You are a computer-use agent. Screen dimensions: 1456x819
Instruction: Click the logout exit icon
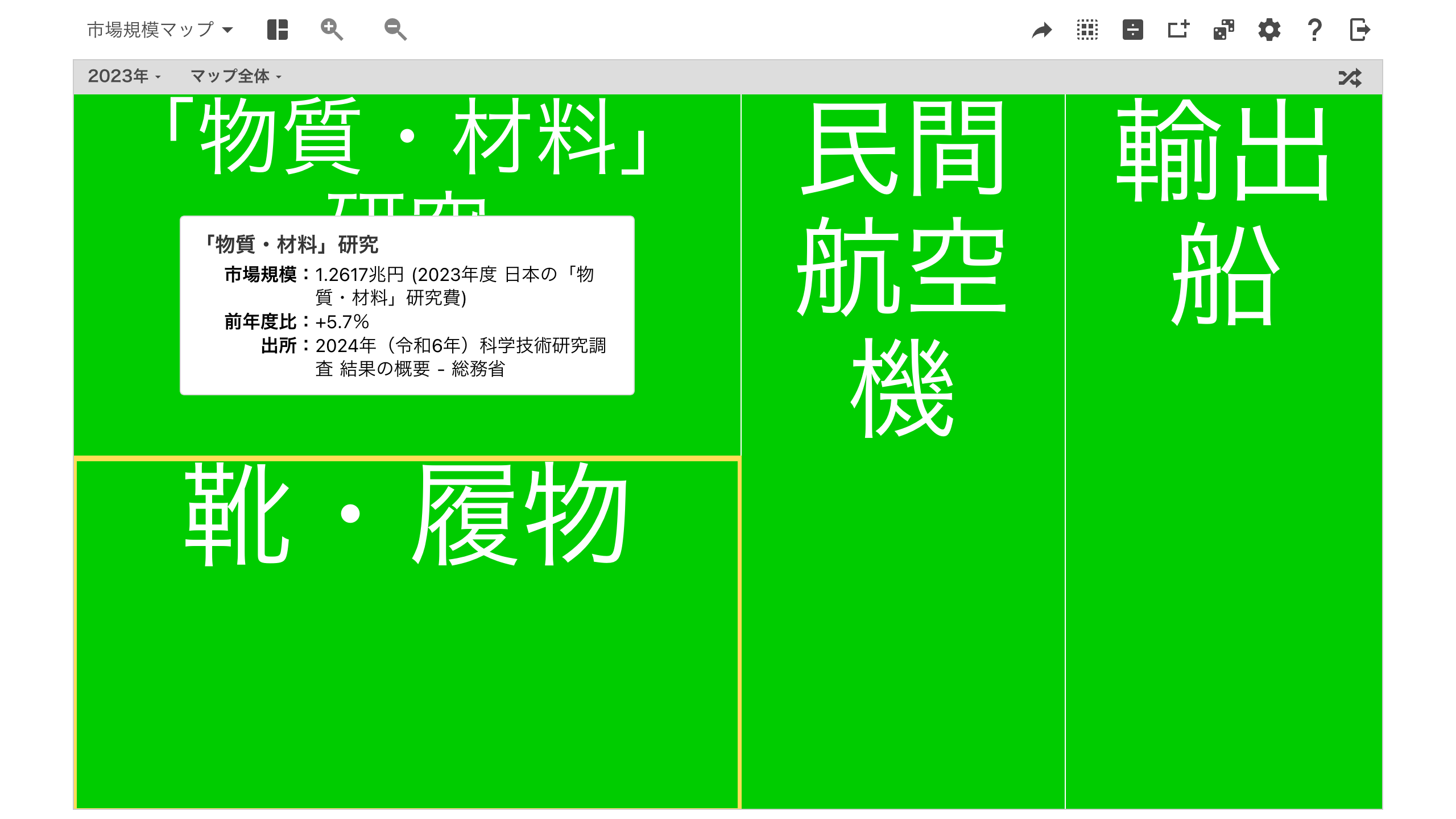[x=1360, y=30]
